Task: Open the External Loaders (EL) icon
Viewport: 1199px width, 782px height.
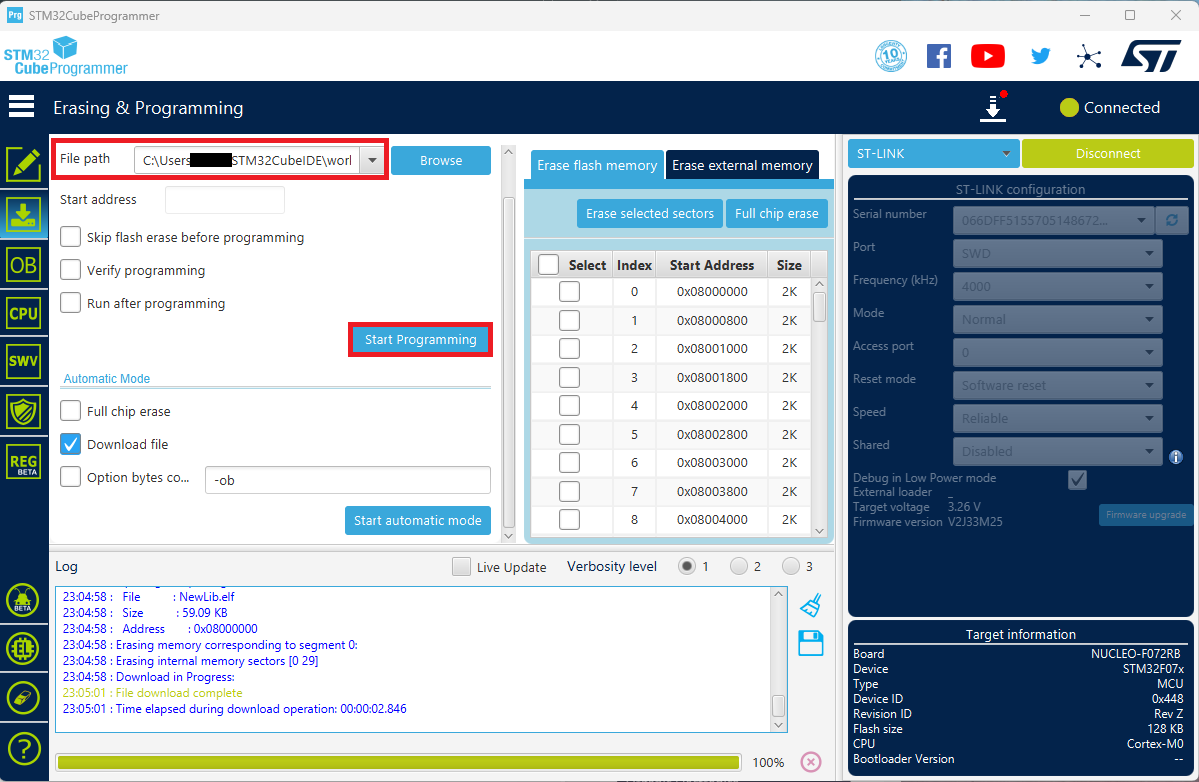Action: tap(23, 648)
